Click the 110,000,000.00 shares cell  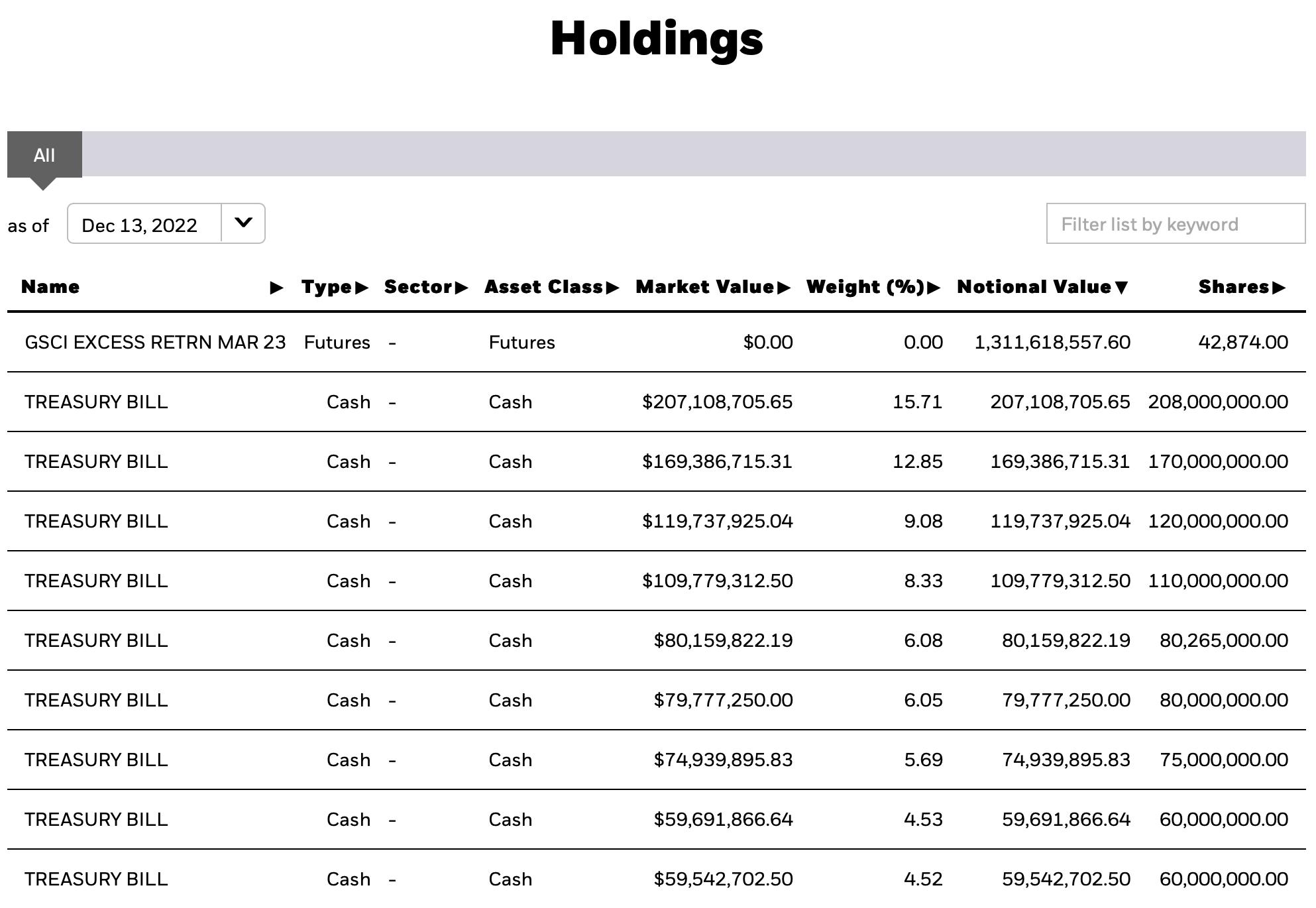[x=1218, y=581]
